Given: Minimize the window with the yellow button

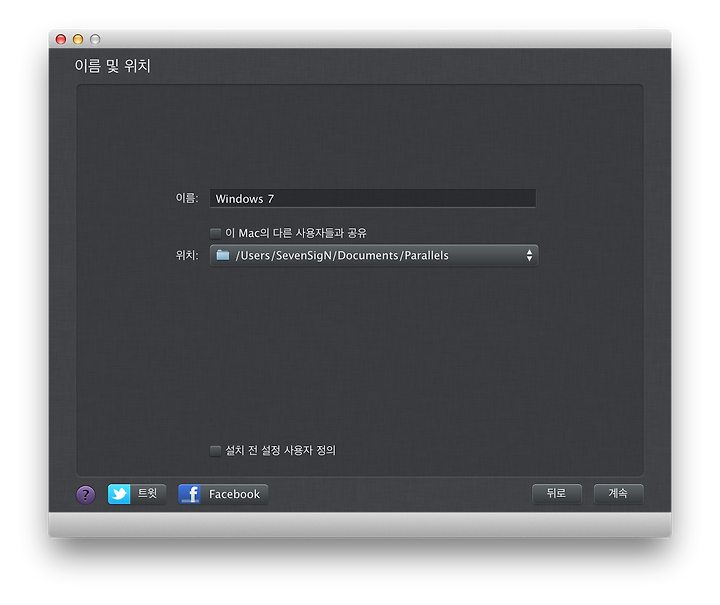Looking at the screenshot, I should click(x=78, y=39).
